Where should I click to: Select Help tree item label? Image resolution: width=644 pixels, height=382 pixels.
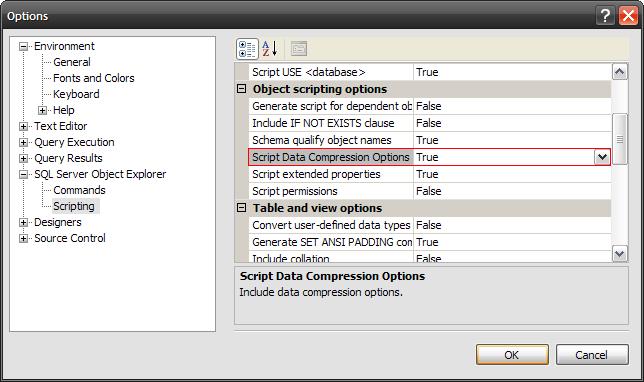[64, 110]
